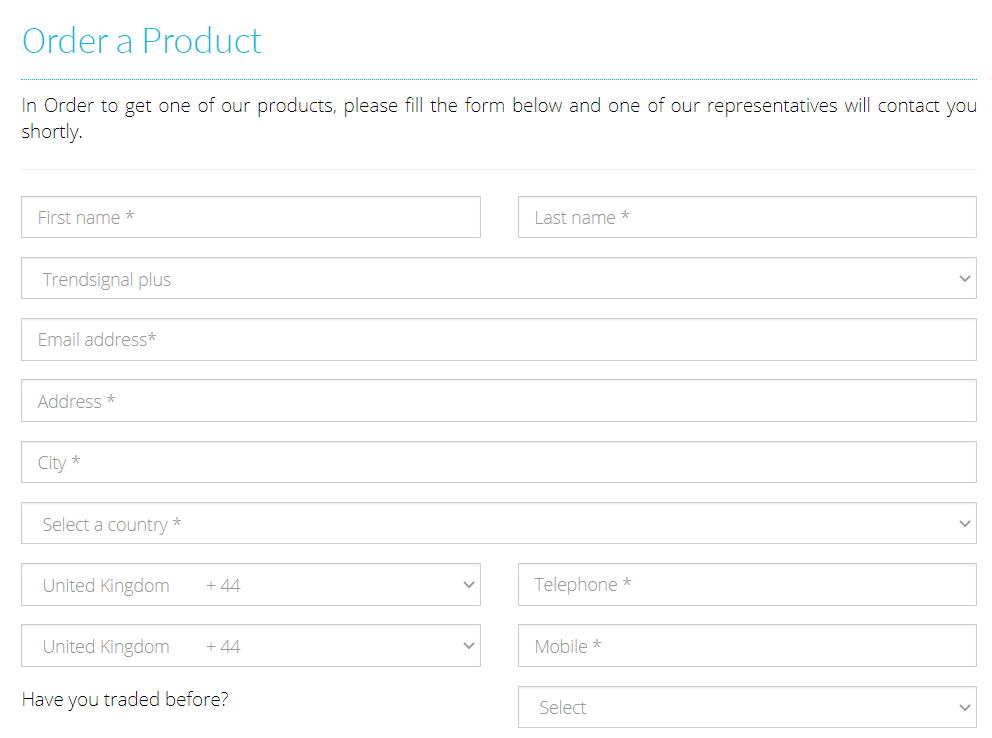The width and height of the screenshot is (992, 738).
Task: Click the Have you traded before? label
Action: [x=125, y=699]
